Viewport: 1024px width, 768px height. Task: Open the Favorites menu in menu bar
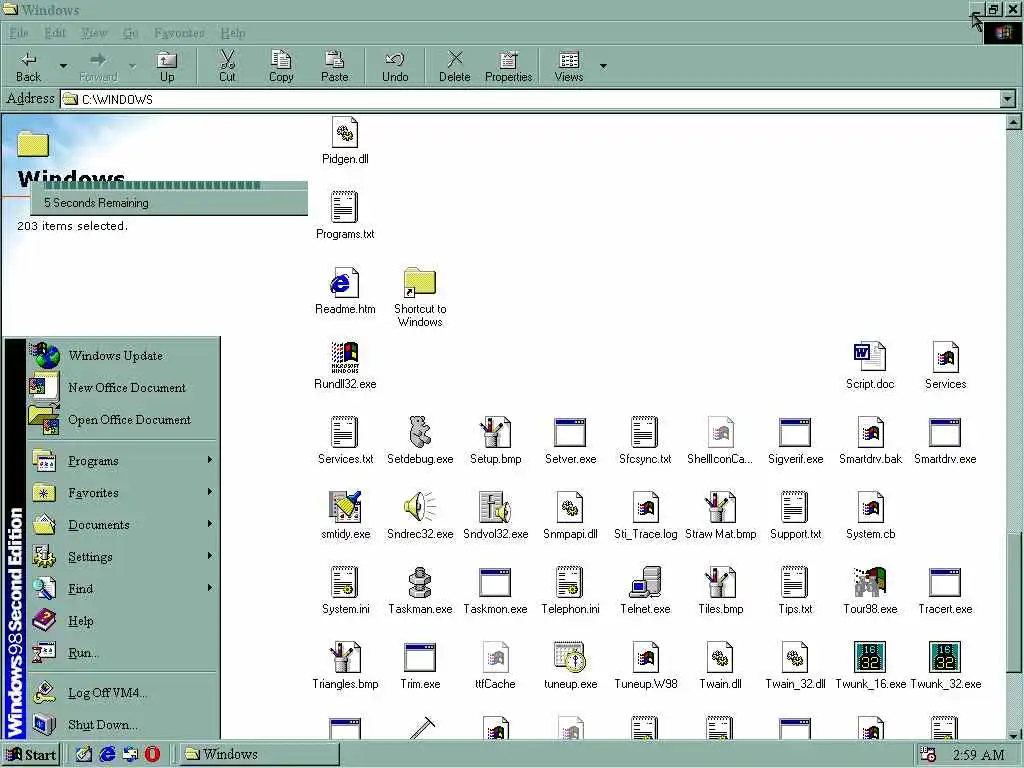pyautogui.click(x=179, y=33)
